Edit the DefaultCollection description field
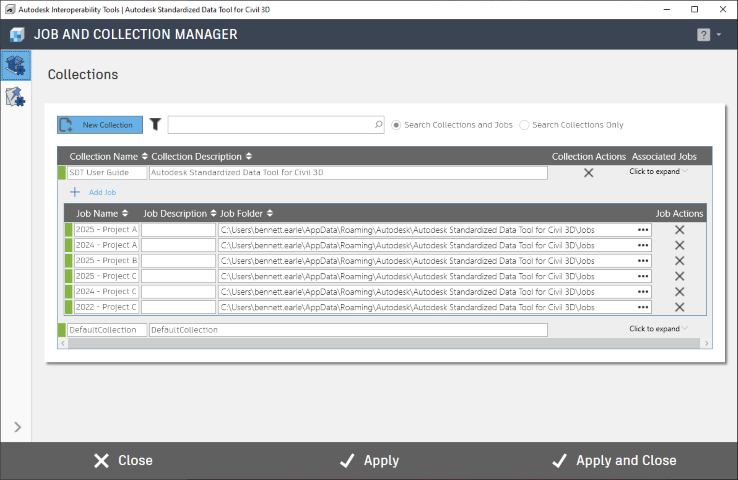The width and height of the screenshot is (738, 480). (348, 330)
